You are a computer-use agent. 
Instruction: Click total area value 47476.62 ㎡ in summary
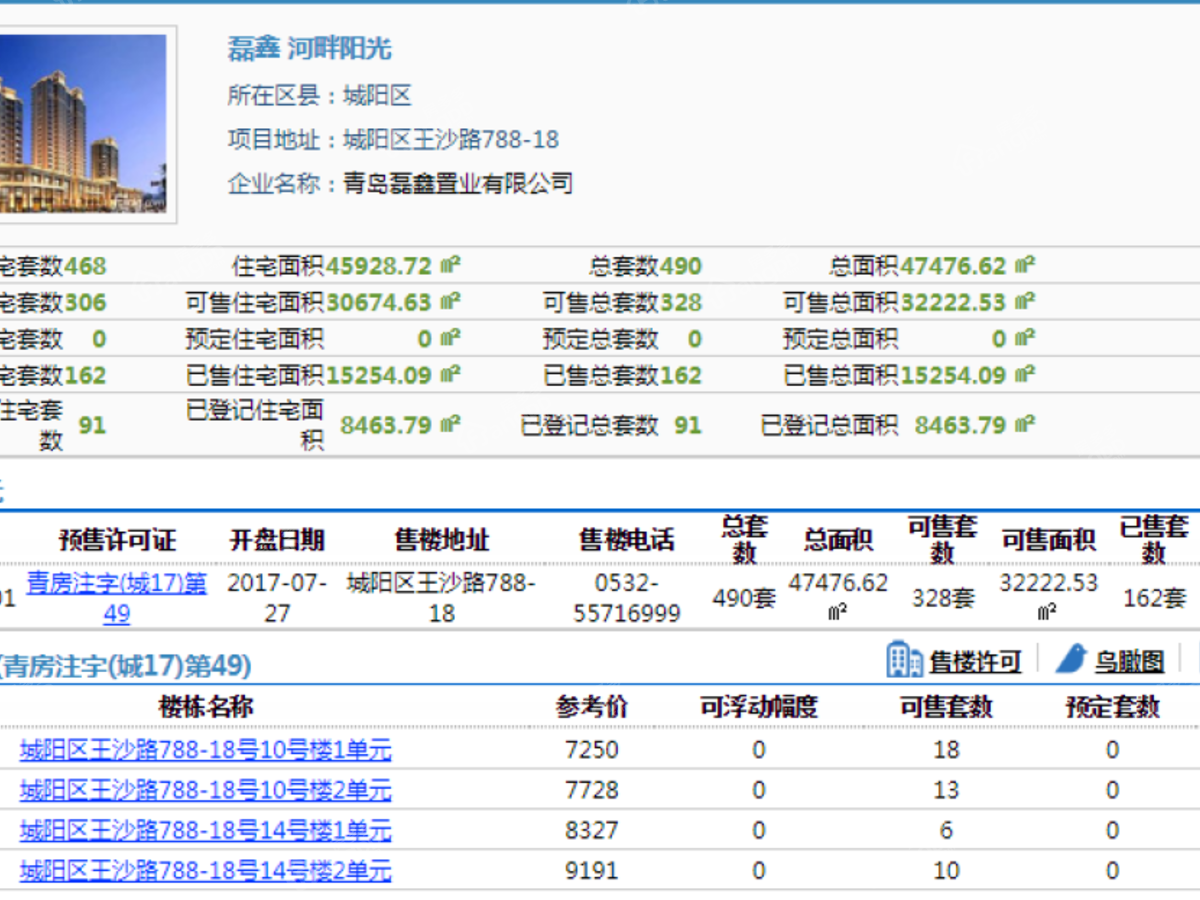coord(968,266)
